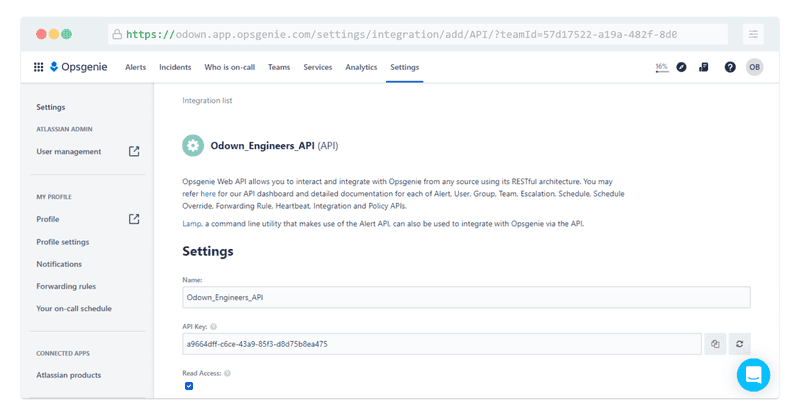Open the Alerts tab
The image size is (800, 415).
[136, 67]
